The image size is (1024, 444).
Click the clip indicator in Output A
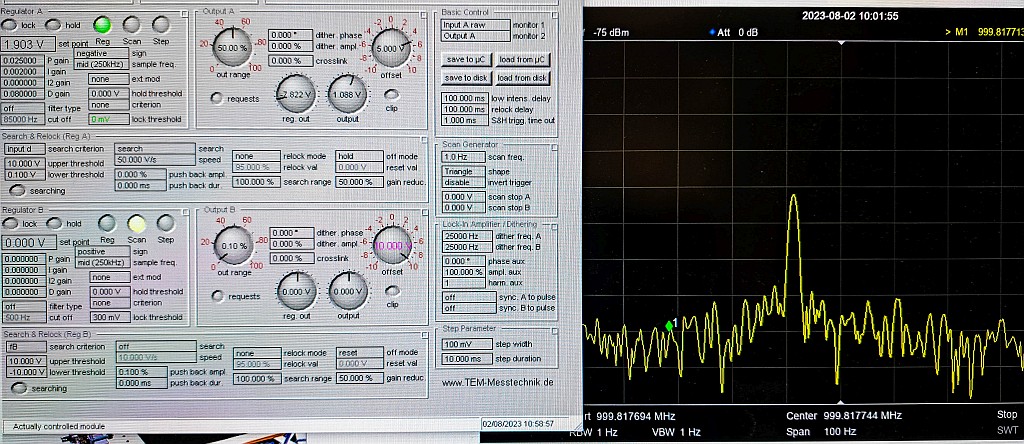[x=392, y=94]
